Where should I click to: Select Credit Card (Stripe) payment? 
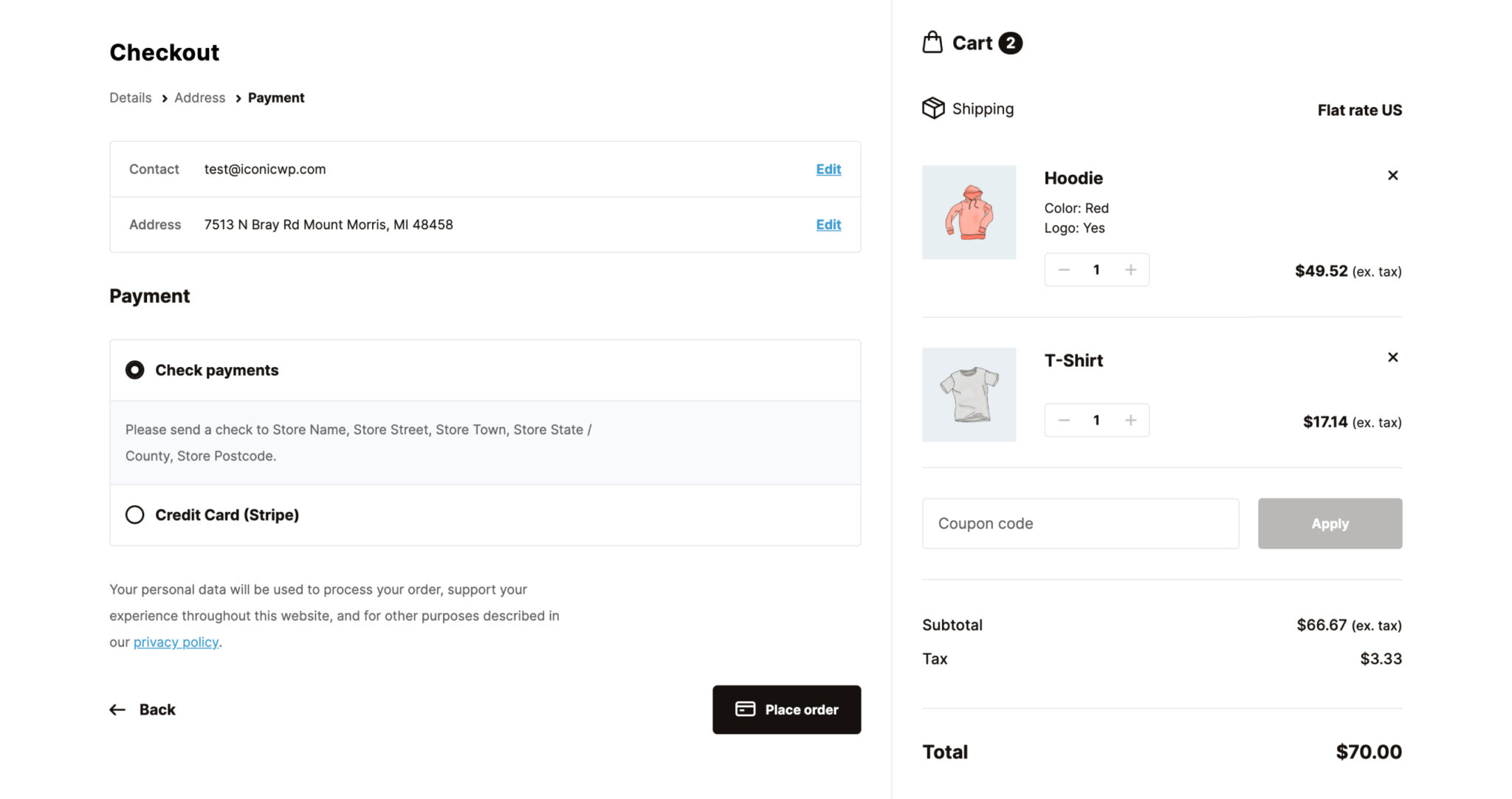click(134, 515)
